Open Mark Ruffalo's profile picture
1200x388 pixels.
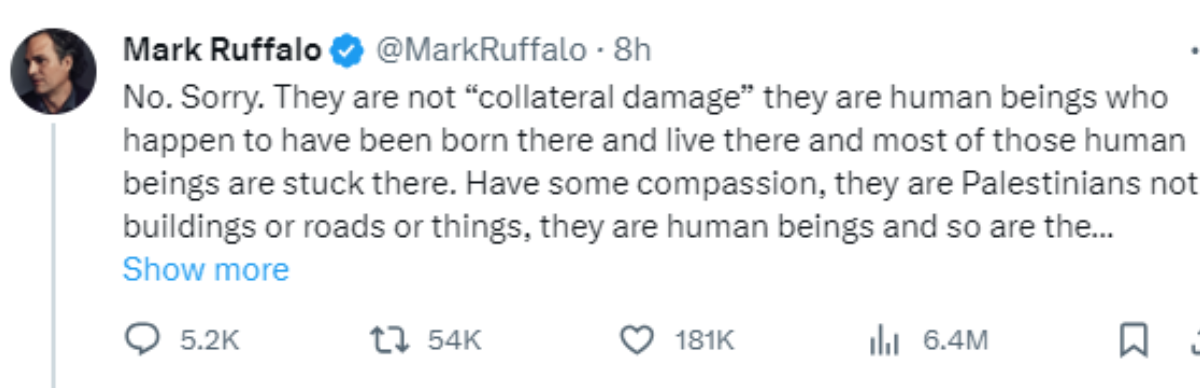click(52, 71)
